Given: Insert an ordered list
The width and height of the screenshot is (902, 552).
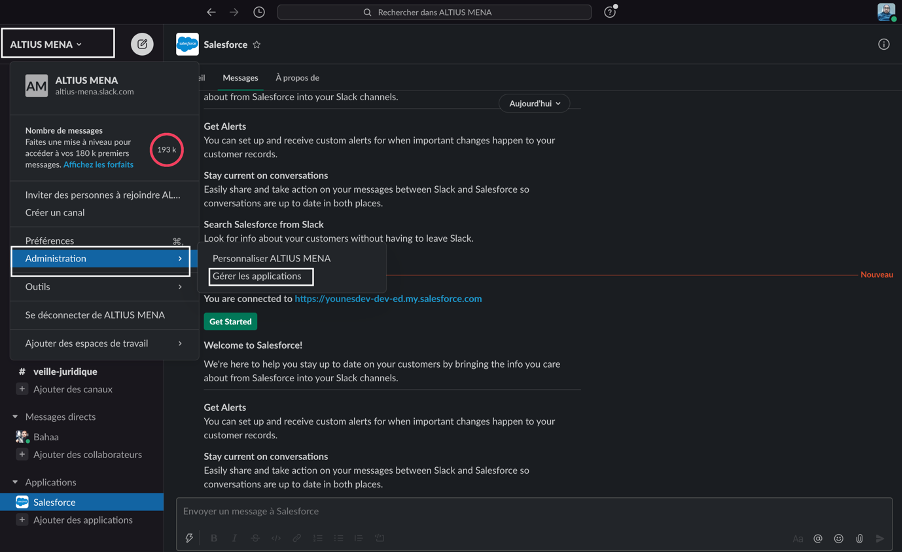Looking at the screenshot, I should [318, 538].
